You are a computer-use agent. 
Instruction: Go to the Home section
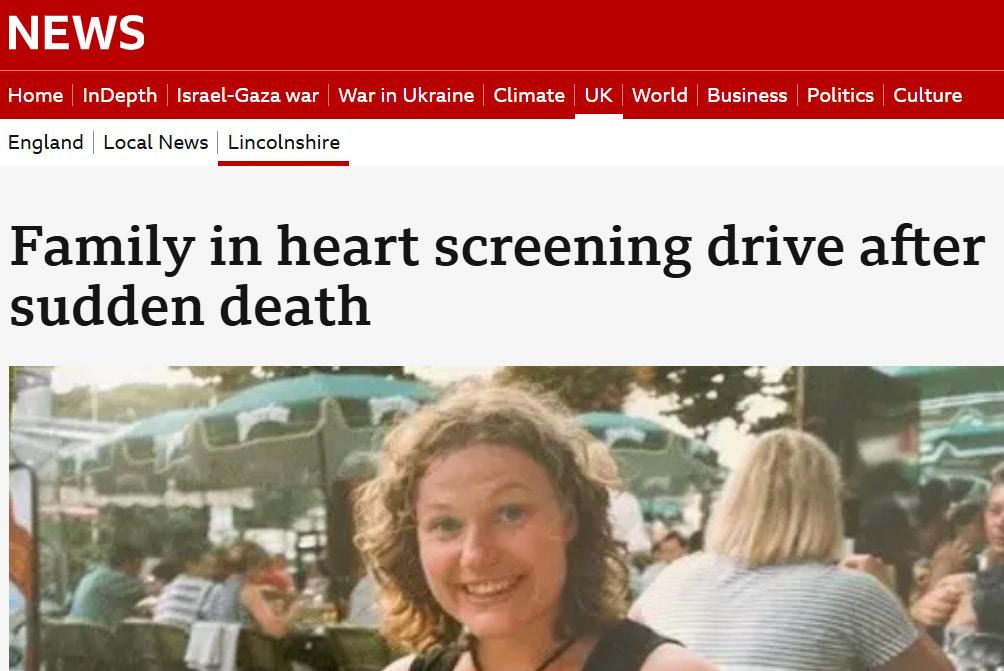pos(35,95)
